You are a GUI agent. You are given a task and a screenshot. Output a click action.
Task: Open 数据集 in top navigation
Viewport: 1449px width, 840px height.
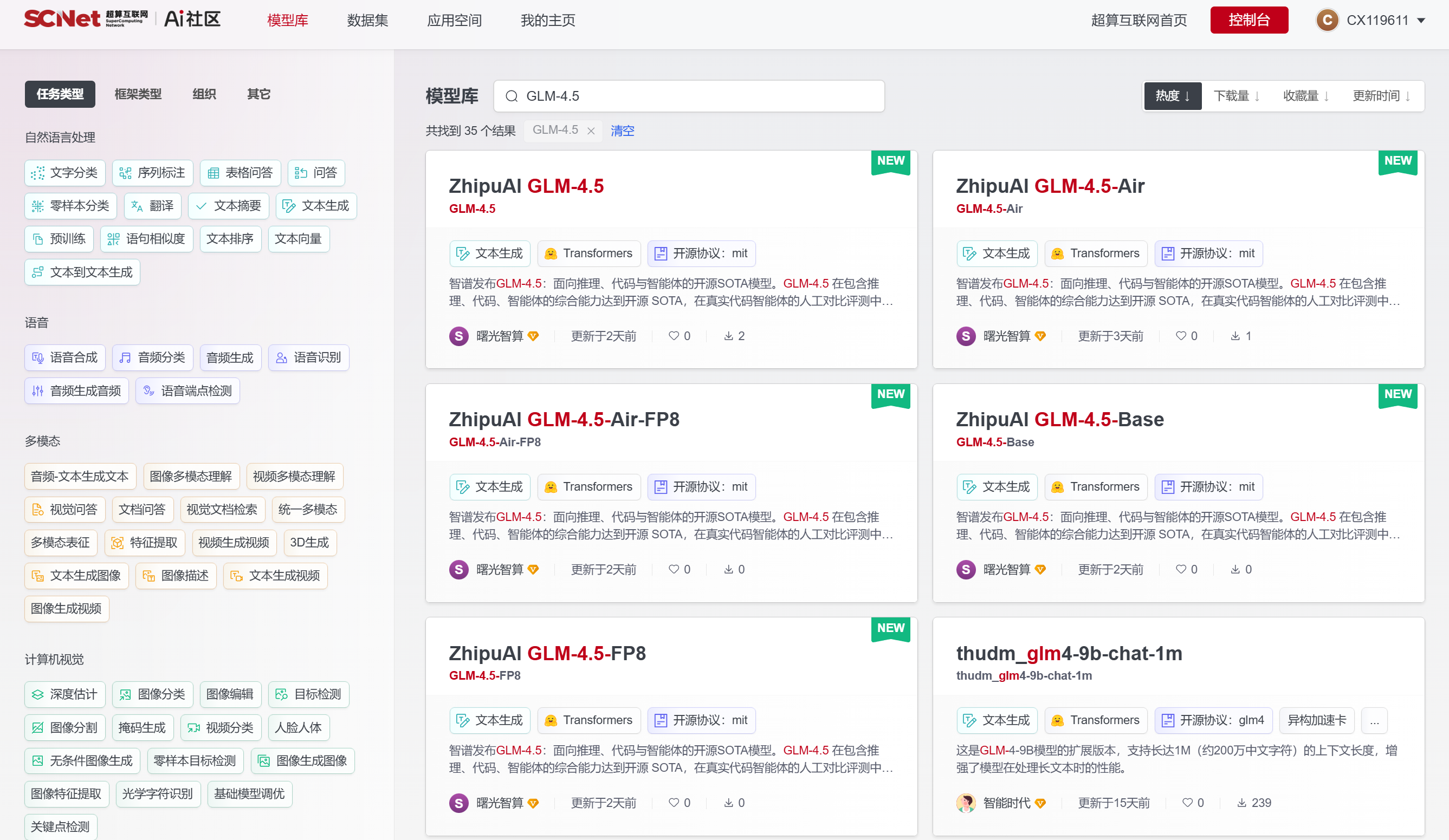pyautogui.click(x=368, y=21)
